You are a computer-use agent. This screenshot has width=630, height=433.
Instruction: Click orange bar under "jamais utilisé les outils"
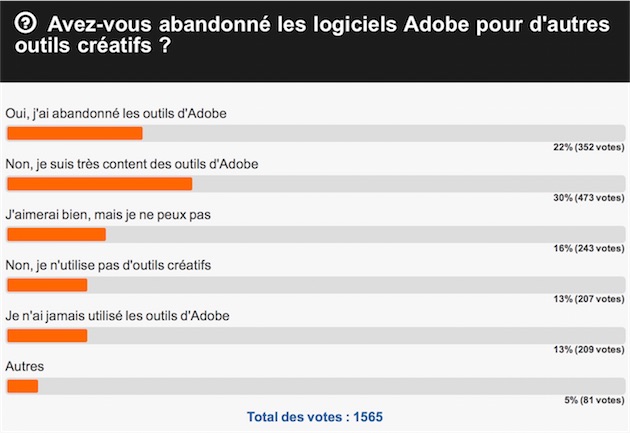click(x=47, y=336)
